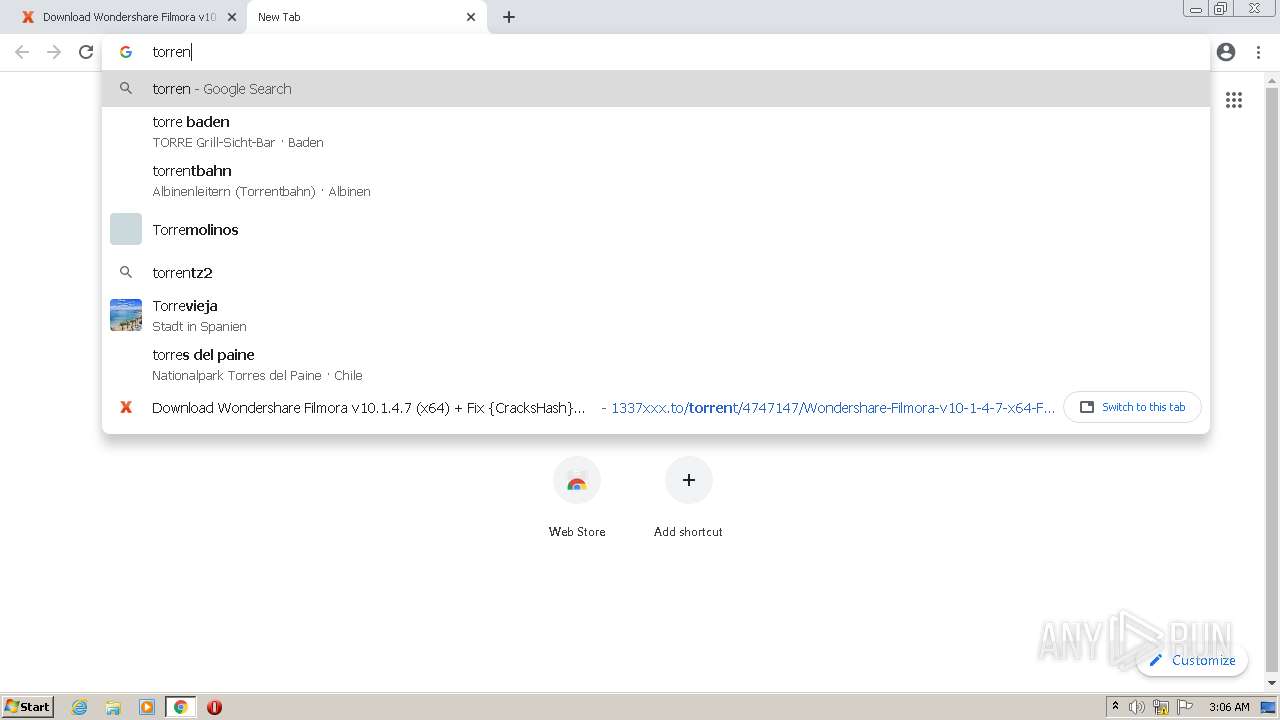The image size is (1280, 720).
Task: Click the 1337x favicon in suggestion
Action: (126, 407)
